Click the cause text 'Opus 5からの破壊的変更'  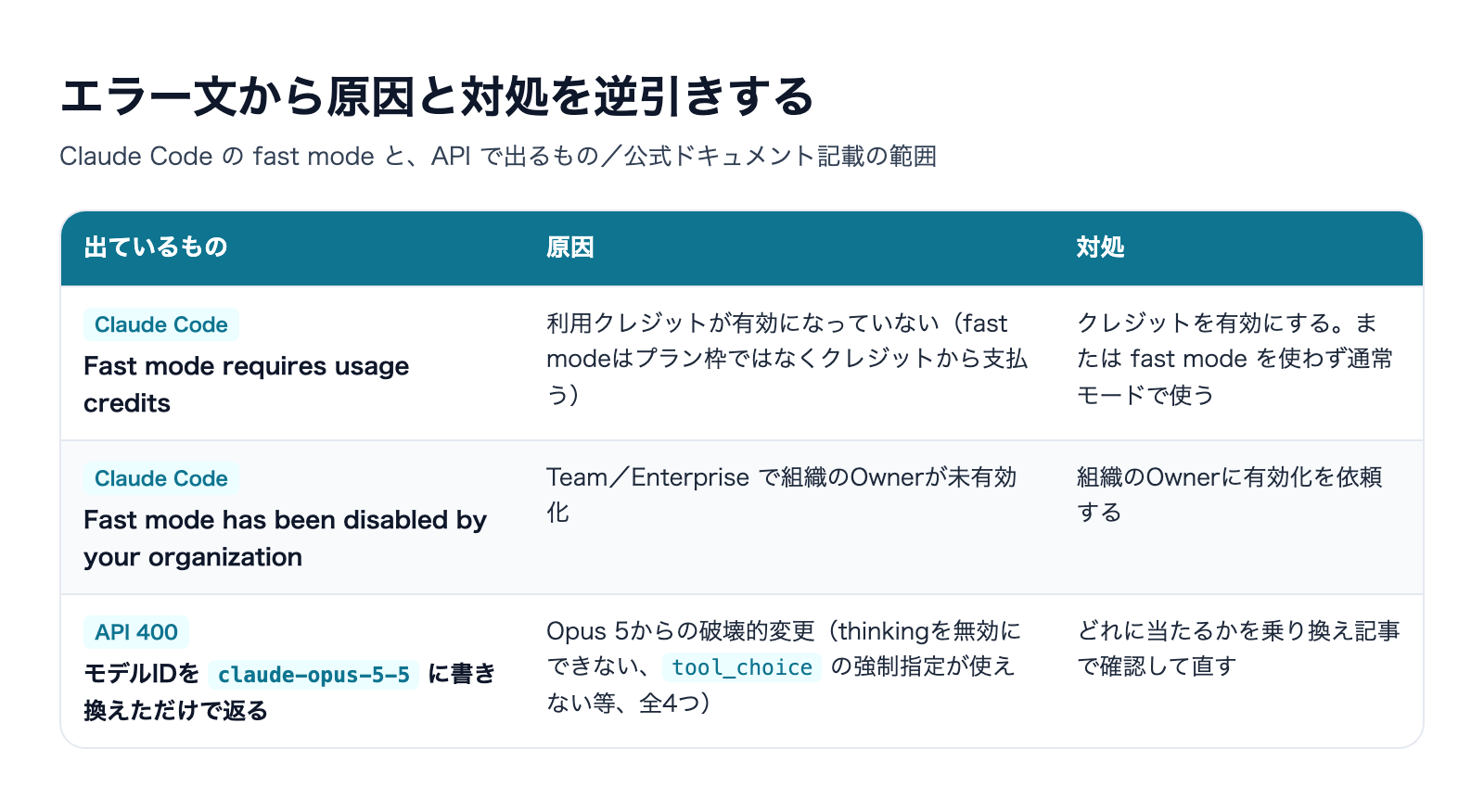[680, 631]
